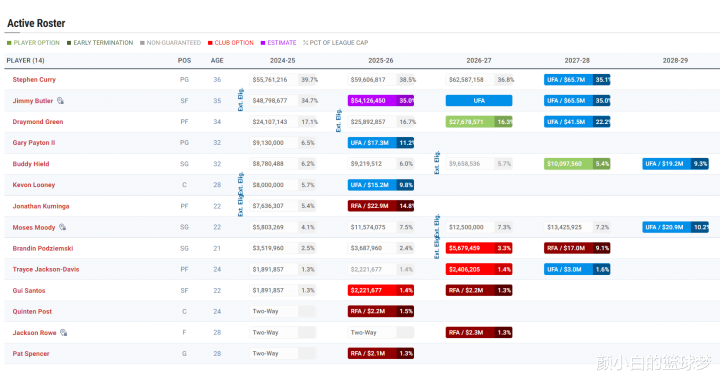Screen dimensions: 720x382
Task: Click Buddy Hield's UFA / $19.2M cell
Action: pos(675,163)
